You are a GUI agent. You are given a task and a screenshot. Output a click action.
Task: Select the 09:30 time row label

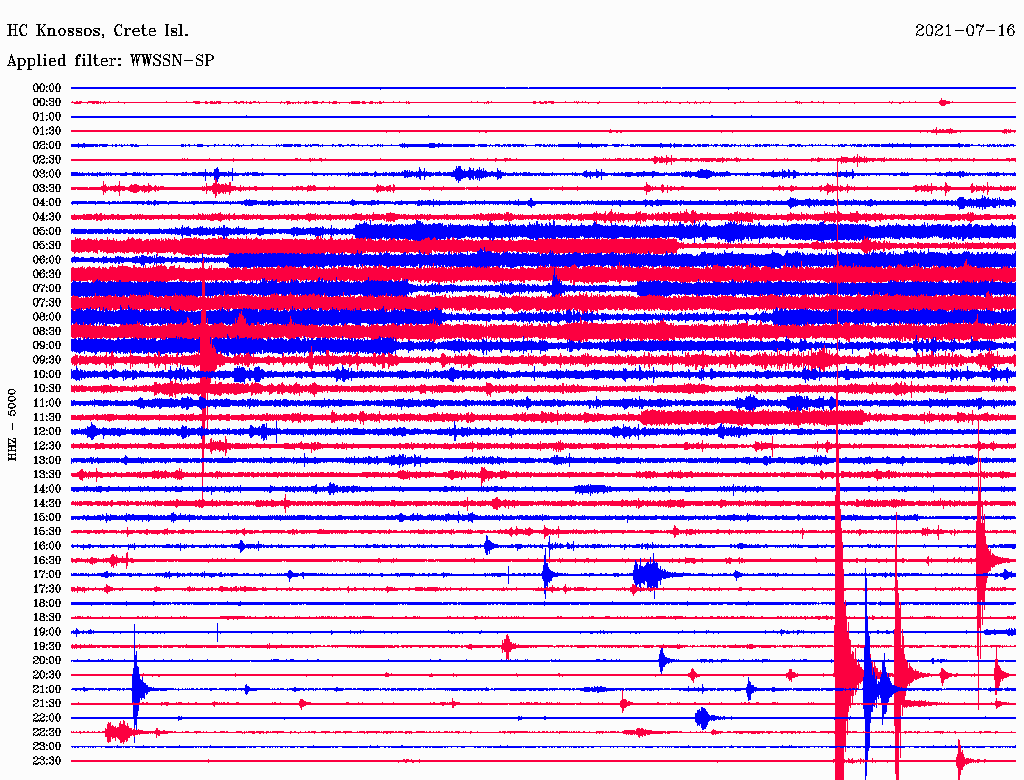pyautogui.click(x=46, y=360)
